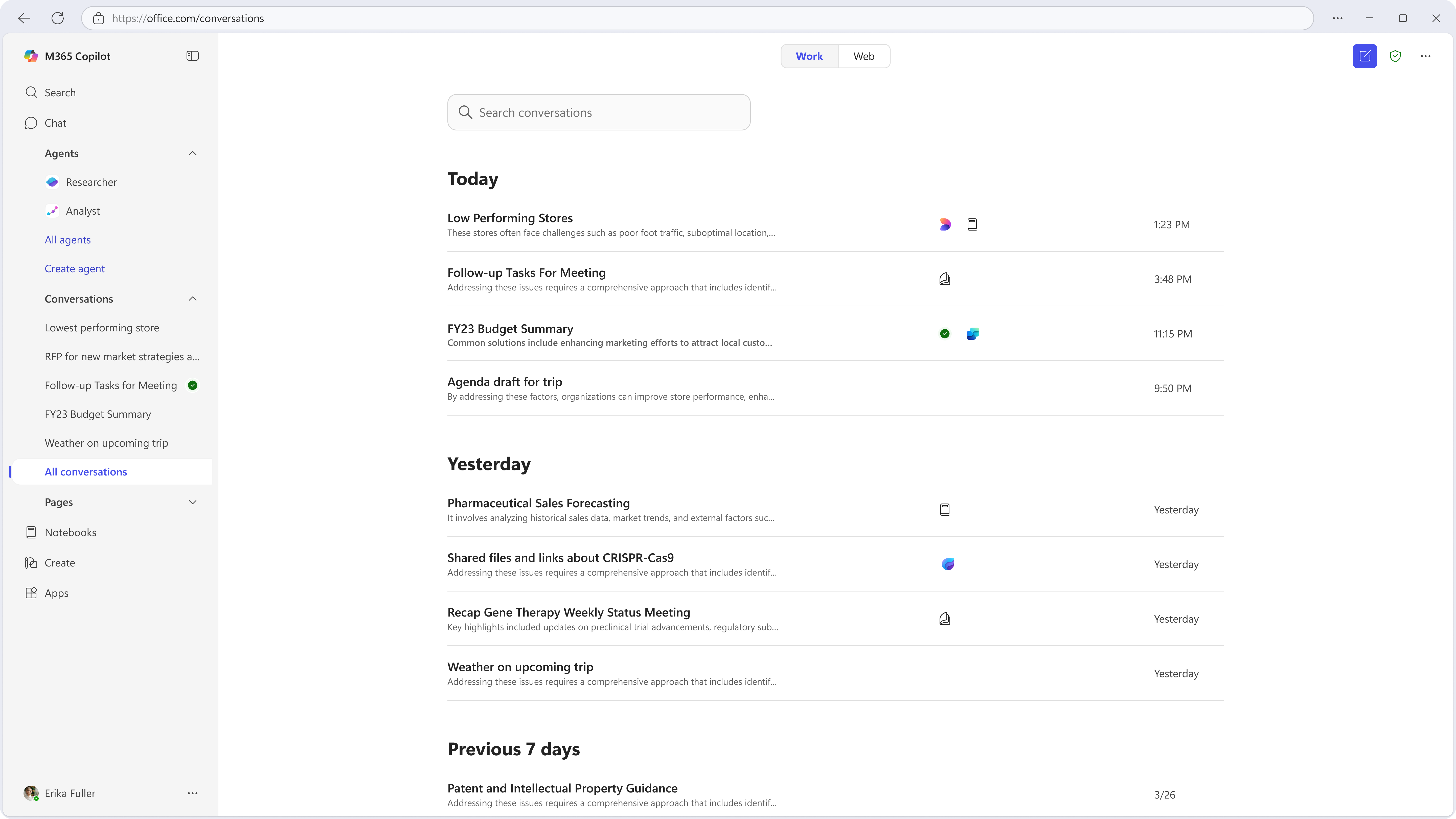Collapse the Conversations section
The image size is (1456, 819).
click(x=192, y=299)
